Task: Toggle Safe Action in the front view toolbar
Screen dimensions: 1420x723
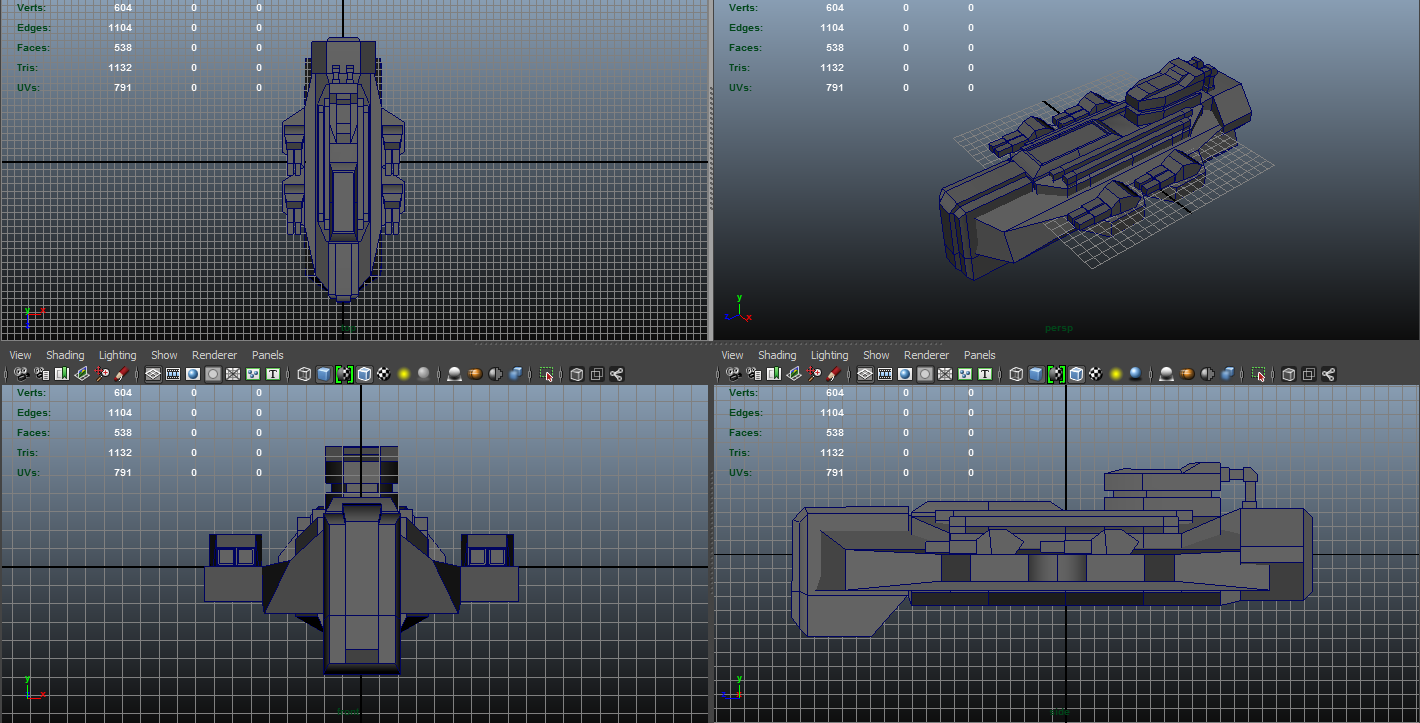Action: coord(253,374)
